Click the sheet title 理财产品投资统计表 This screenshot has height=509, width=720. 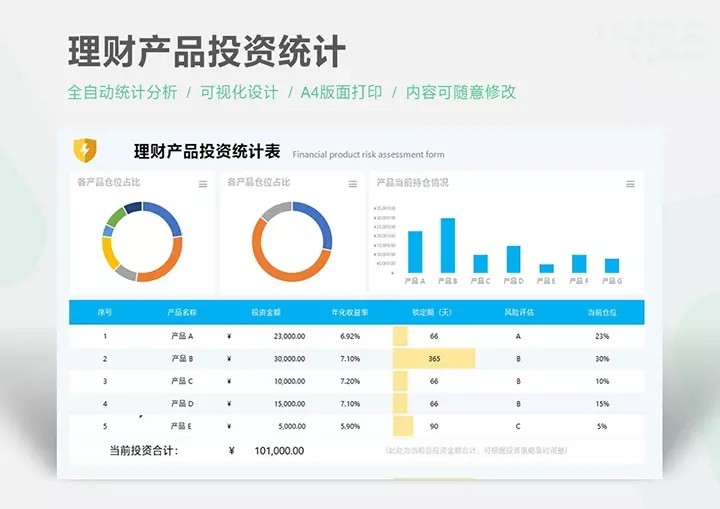tap(207, 152)
